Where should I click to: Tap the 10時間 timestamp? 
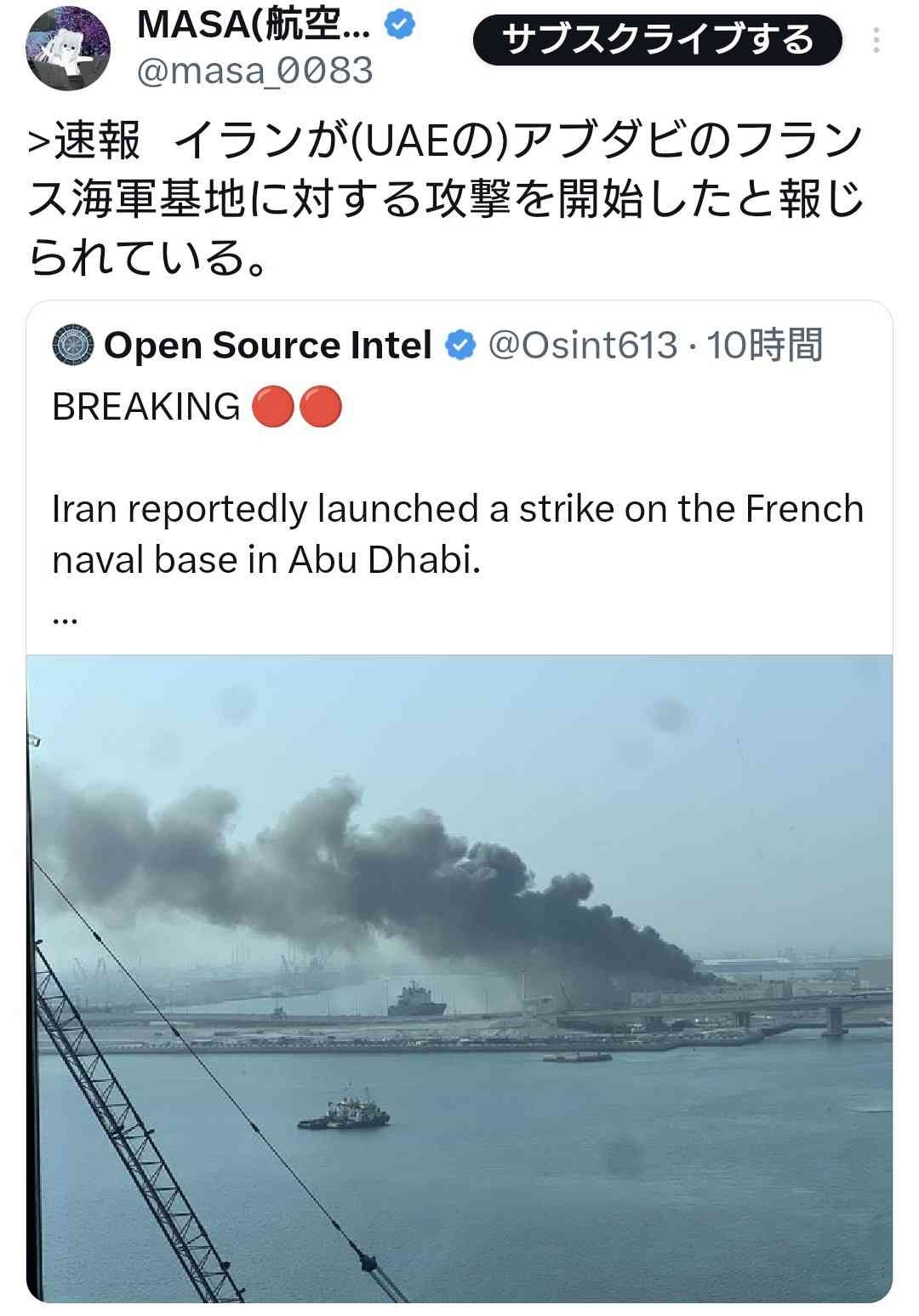(x=765, y=346)
